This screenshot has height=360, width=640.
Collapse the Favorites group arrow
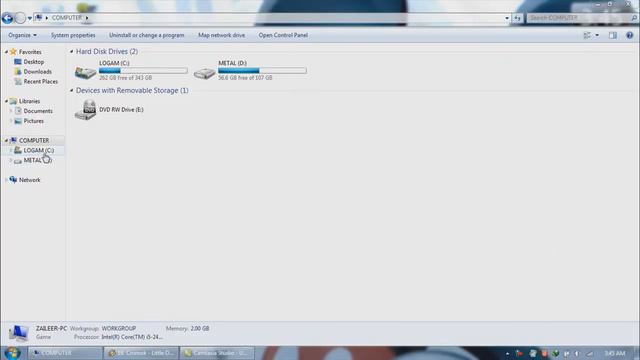coord(6,52)
